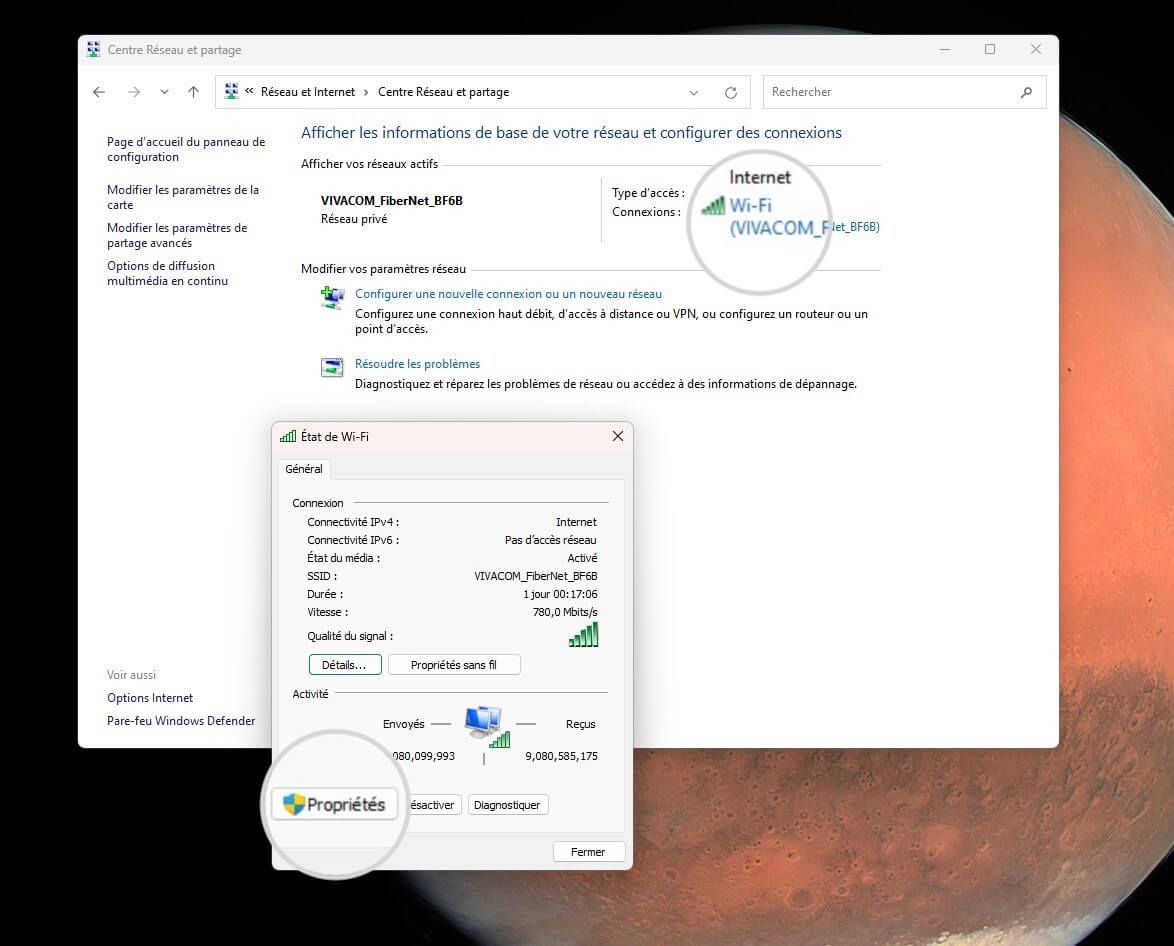
Task: Open 'Modifier les paramètres de partage avancés'
Action: 177,235
